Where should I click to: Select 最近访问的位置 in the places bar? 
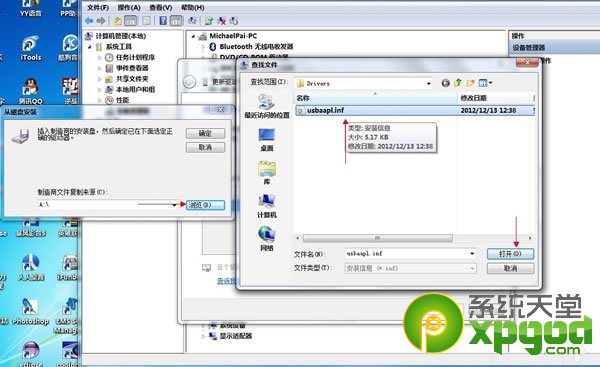coord(267,106)
